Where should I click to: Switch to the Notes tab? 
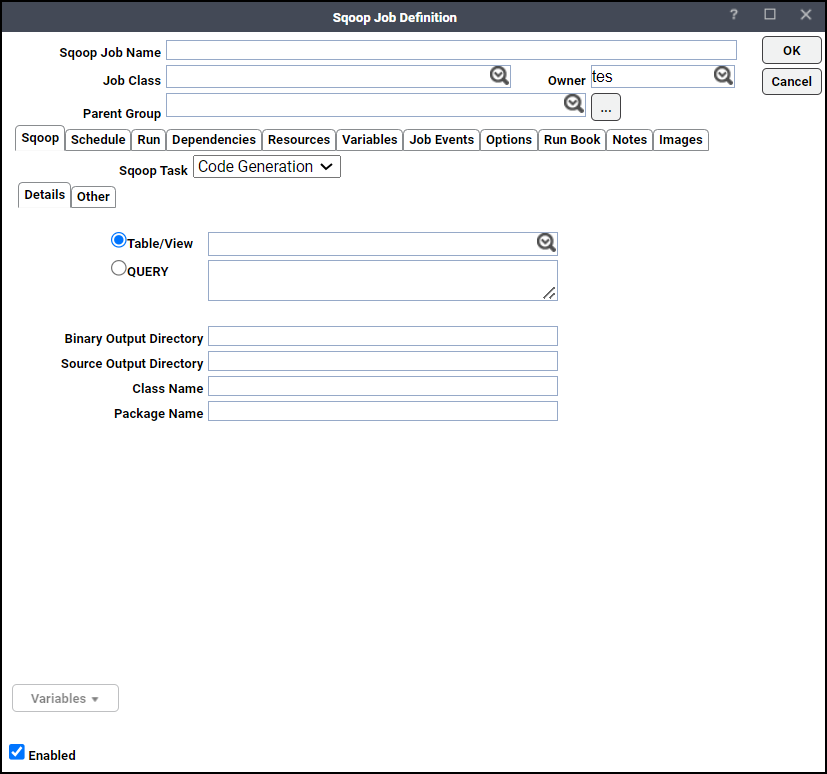click(x=630, y=140)
